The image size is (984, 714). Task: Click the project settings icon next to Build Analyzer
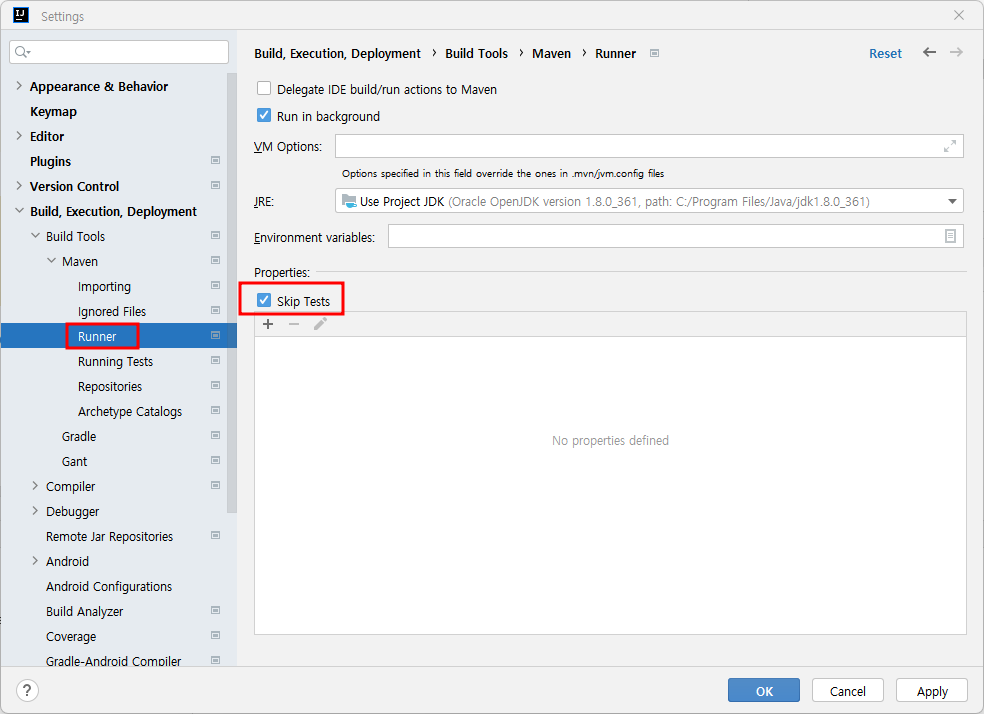(215, 610)
